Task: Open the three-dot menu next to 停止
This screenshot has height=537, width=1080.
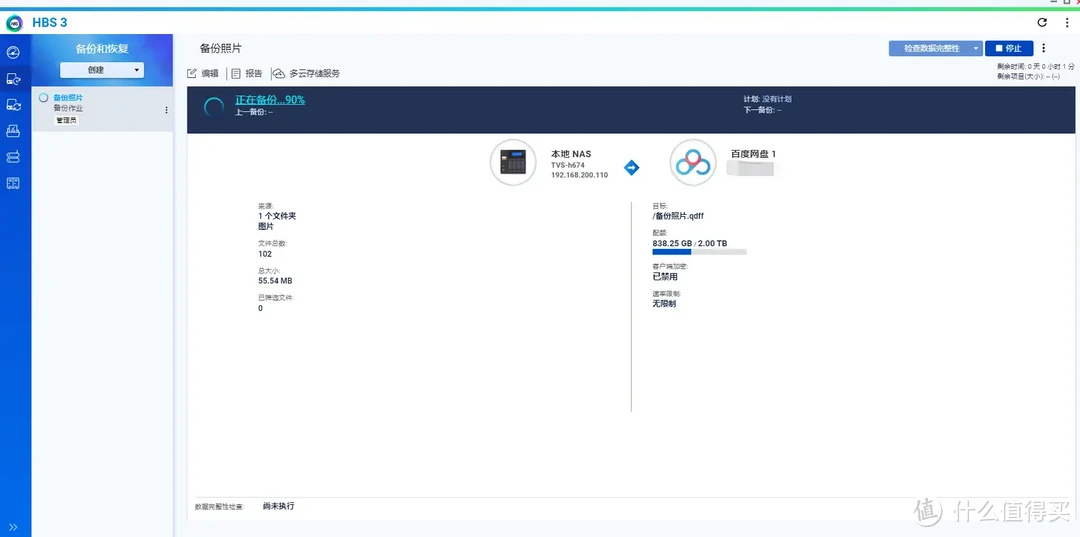Action: (x=1044, y=48)
